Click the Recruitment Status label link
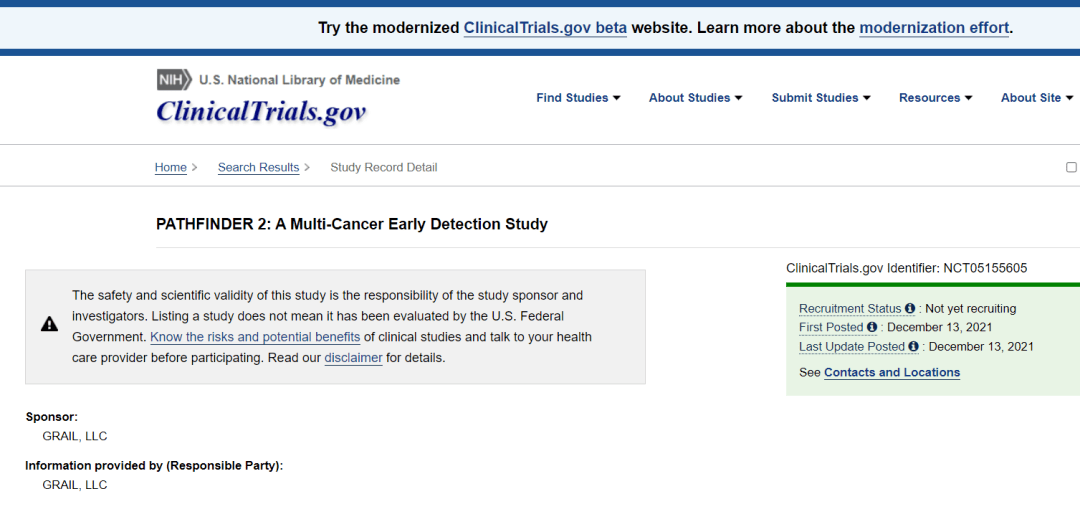Image resolution: width=1080 pixels, height=532 pixels. tap(850, 309)
